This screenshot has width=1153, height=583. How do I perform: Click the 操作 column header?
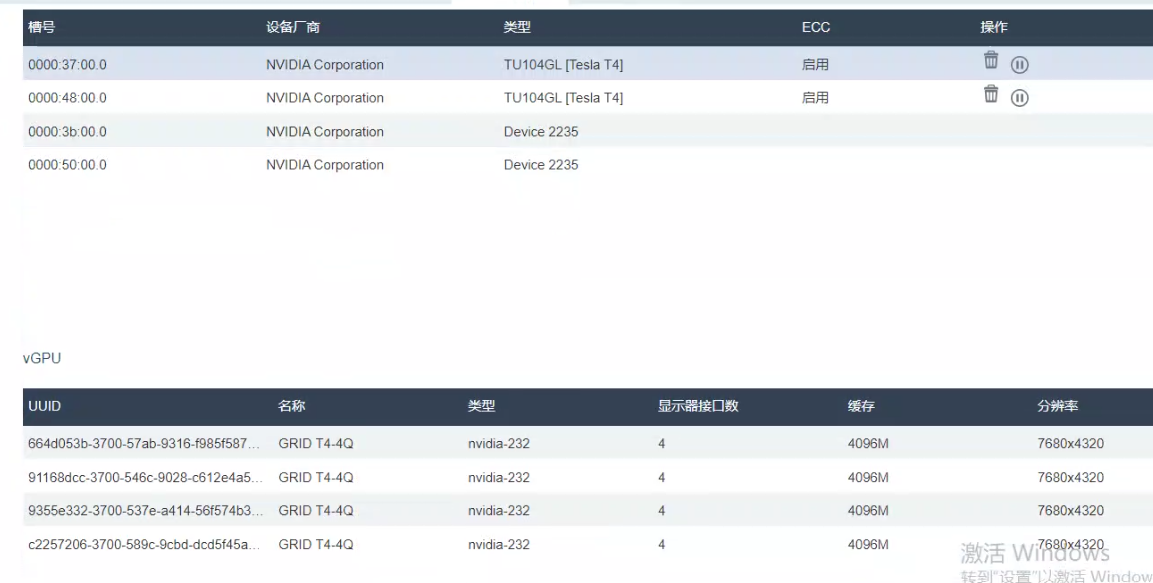coord(993,28)
